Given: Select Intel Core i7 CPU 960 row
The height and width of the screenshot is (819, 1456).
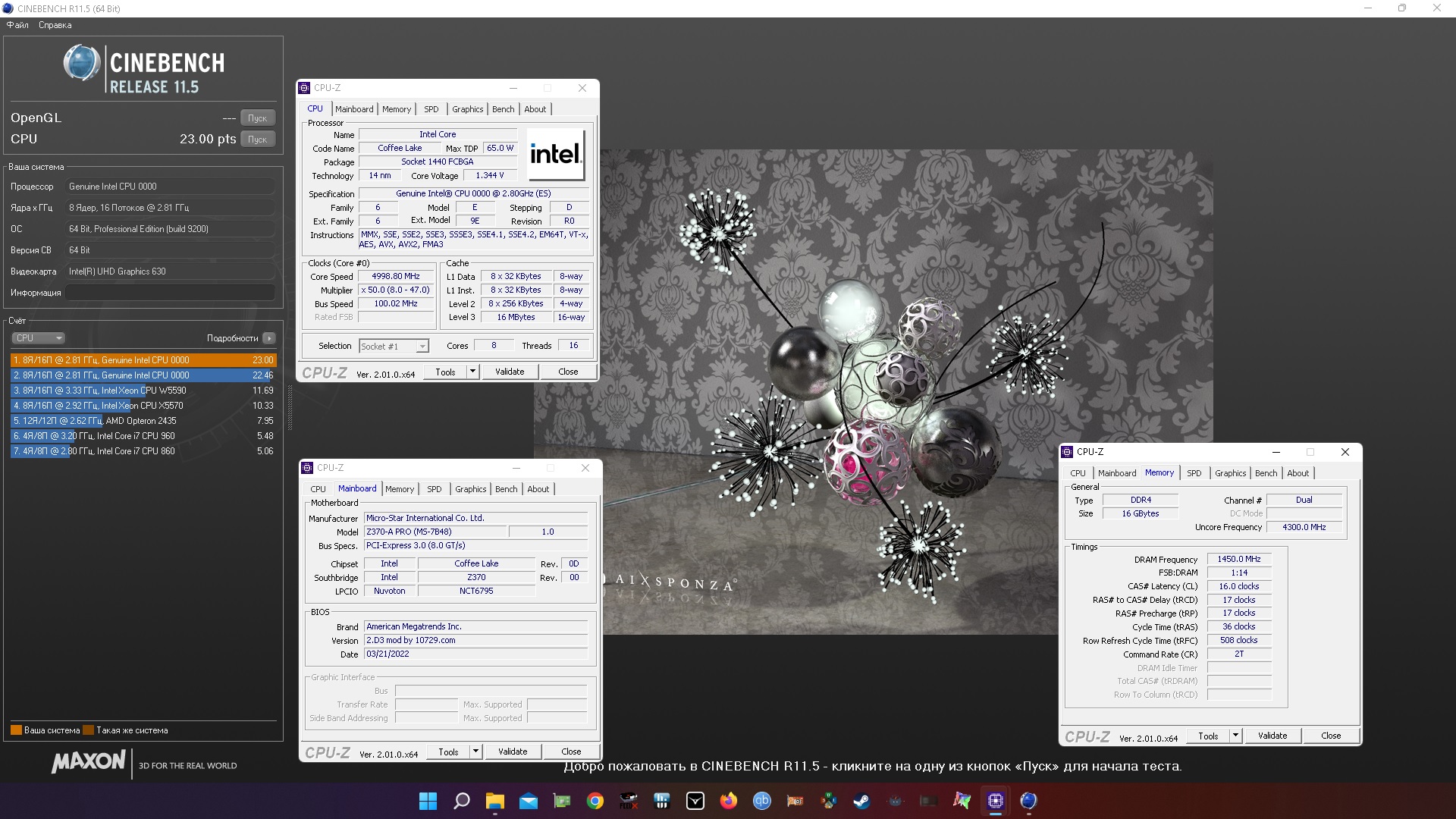Looking at the screenshot, I should point(143,436).
